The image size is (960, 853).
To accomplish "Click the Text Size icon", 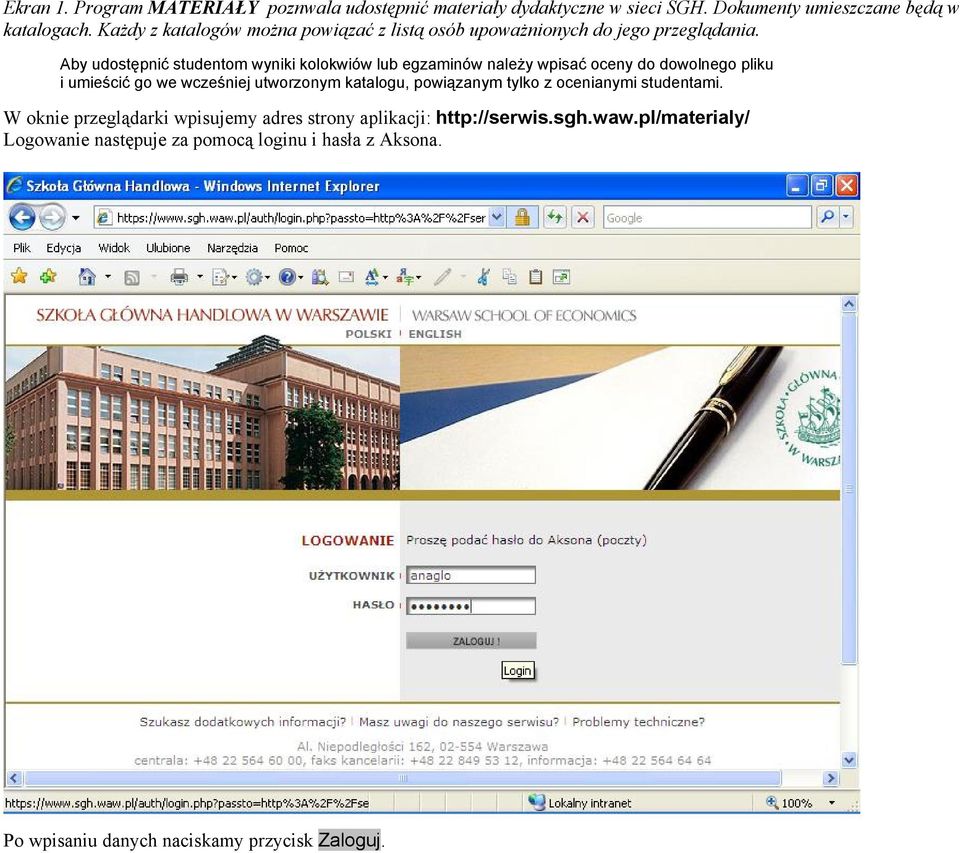I will point(372,277).
